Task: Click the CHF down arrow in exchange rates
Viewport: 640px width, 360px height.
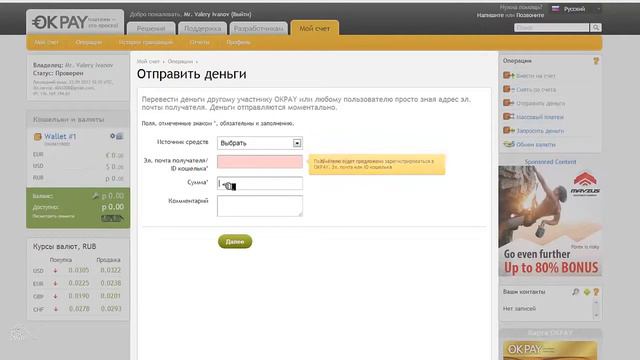Action: tap(55, 309)
